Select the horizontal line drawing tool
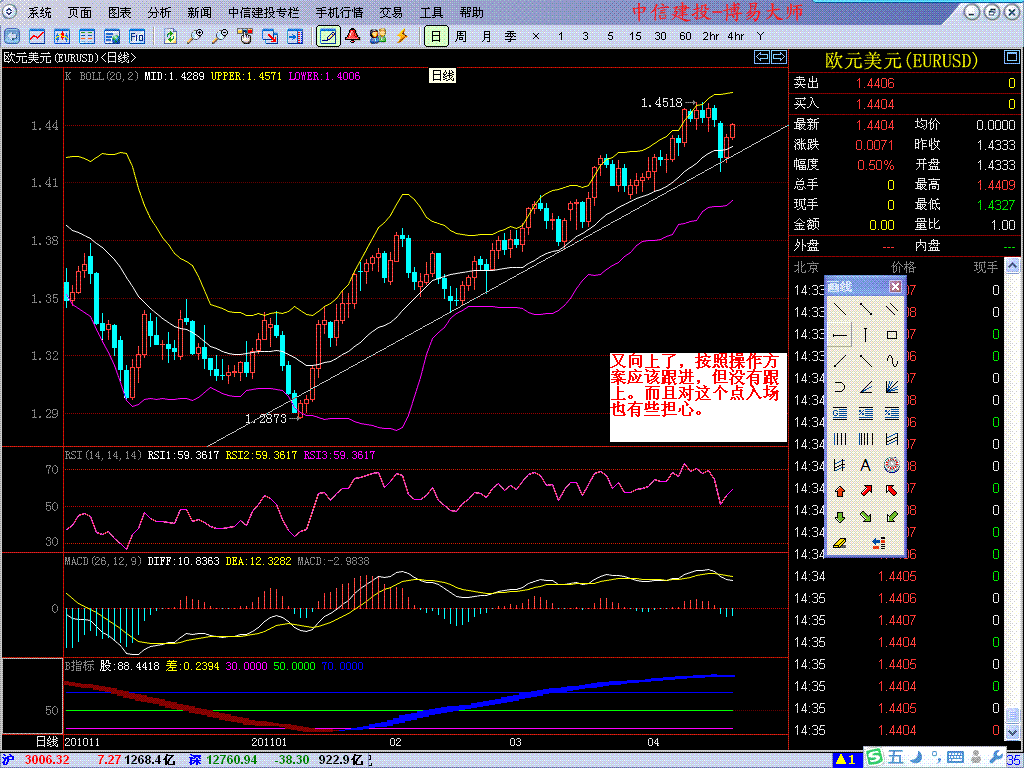 pyautogui.click(x=840, y=336)
